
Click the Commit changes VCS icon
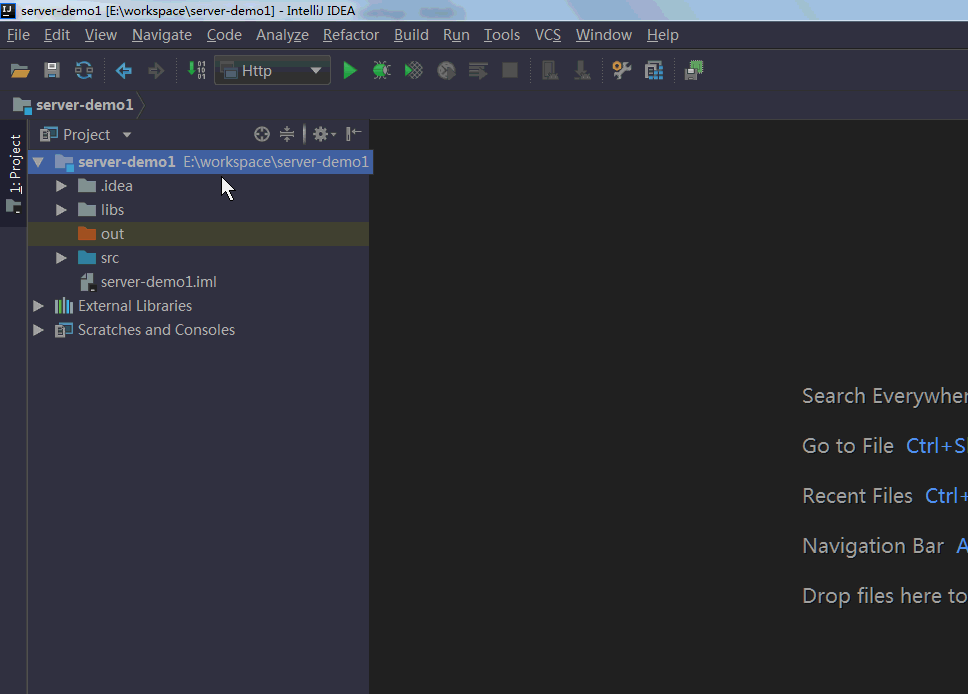click(582, 70)
